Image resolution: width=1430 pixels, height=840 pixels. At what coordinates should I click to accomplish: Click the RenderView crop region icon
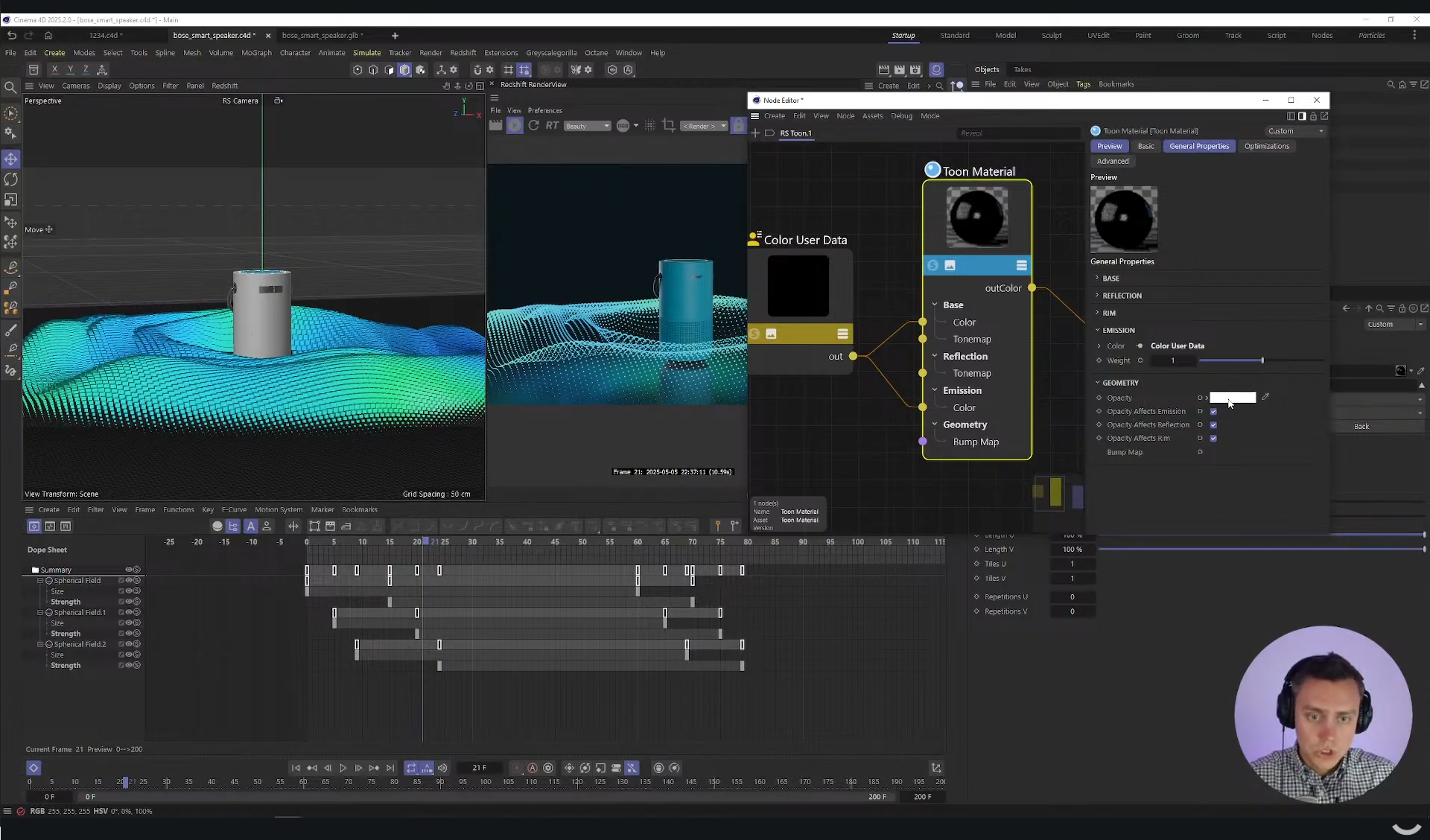668,125
